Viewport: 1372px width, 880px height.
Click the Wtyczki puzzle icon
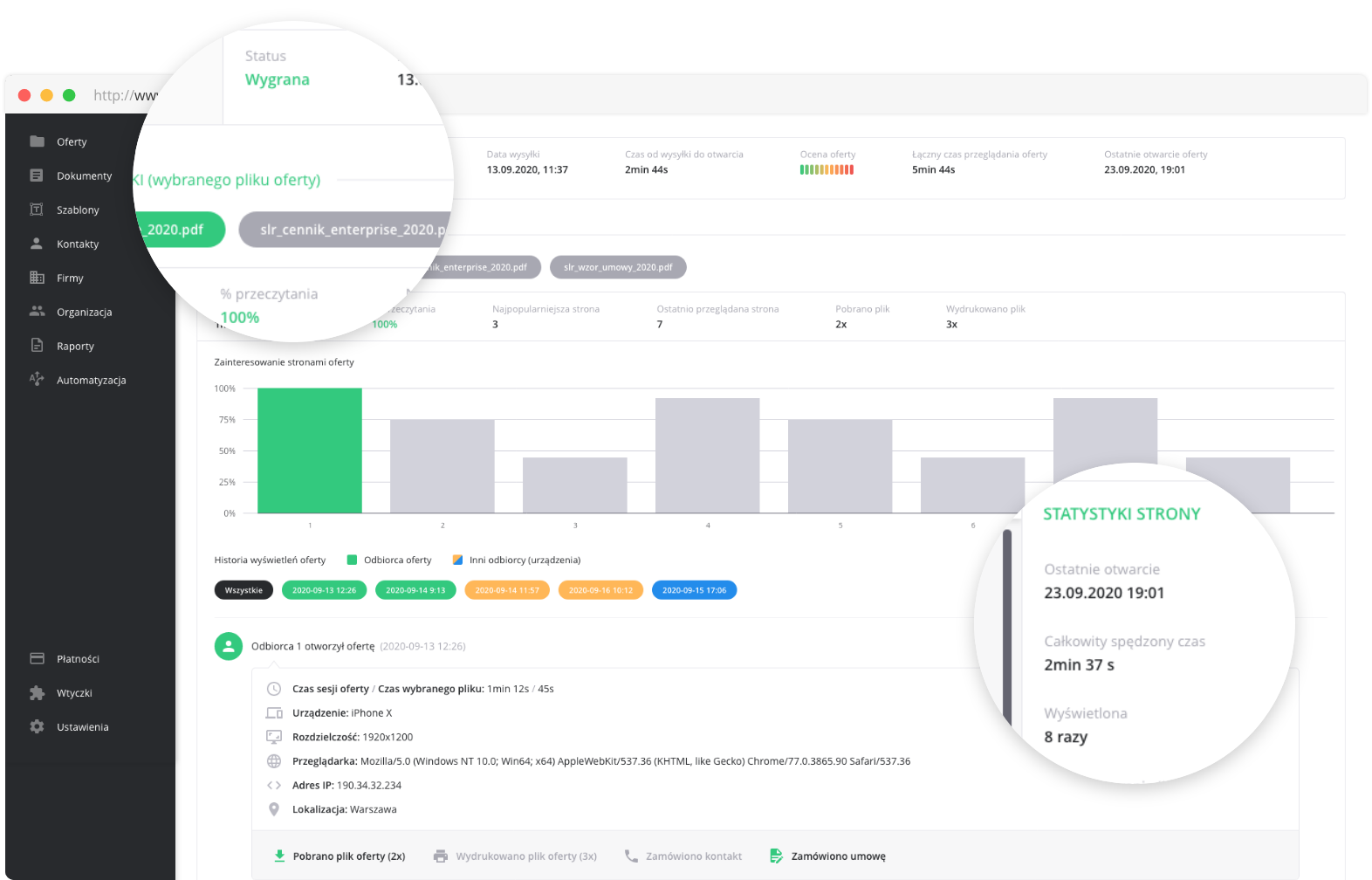37,693
